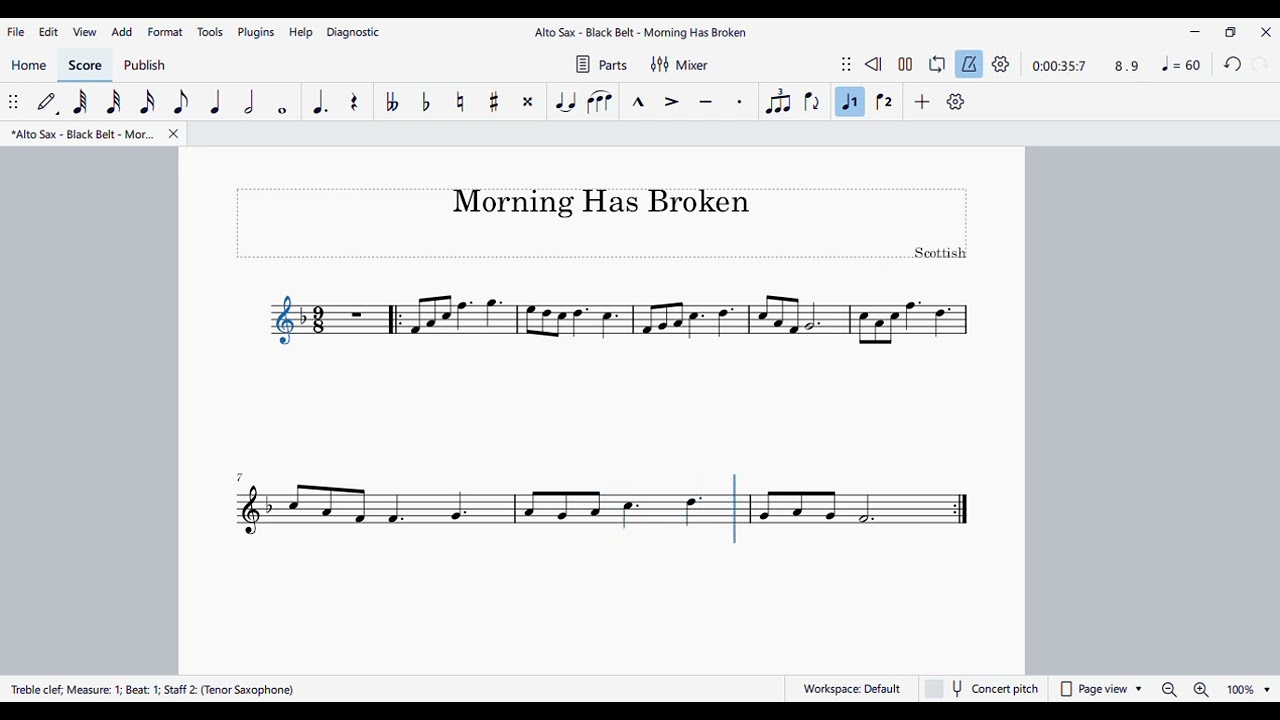The image size is (1280, 720).
Task: Open playback settings gear
Action: (x=1001, y=65)
